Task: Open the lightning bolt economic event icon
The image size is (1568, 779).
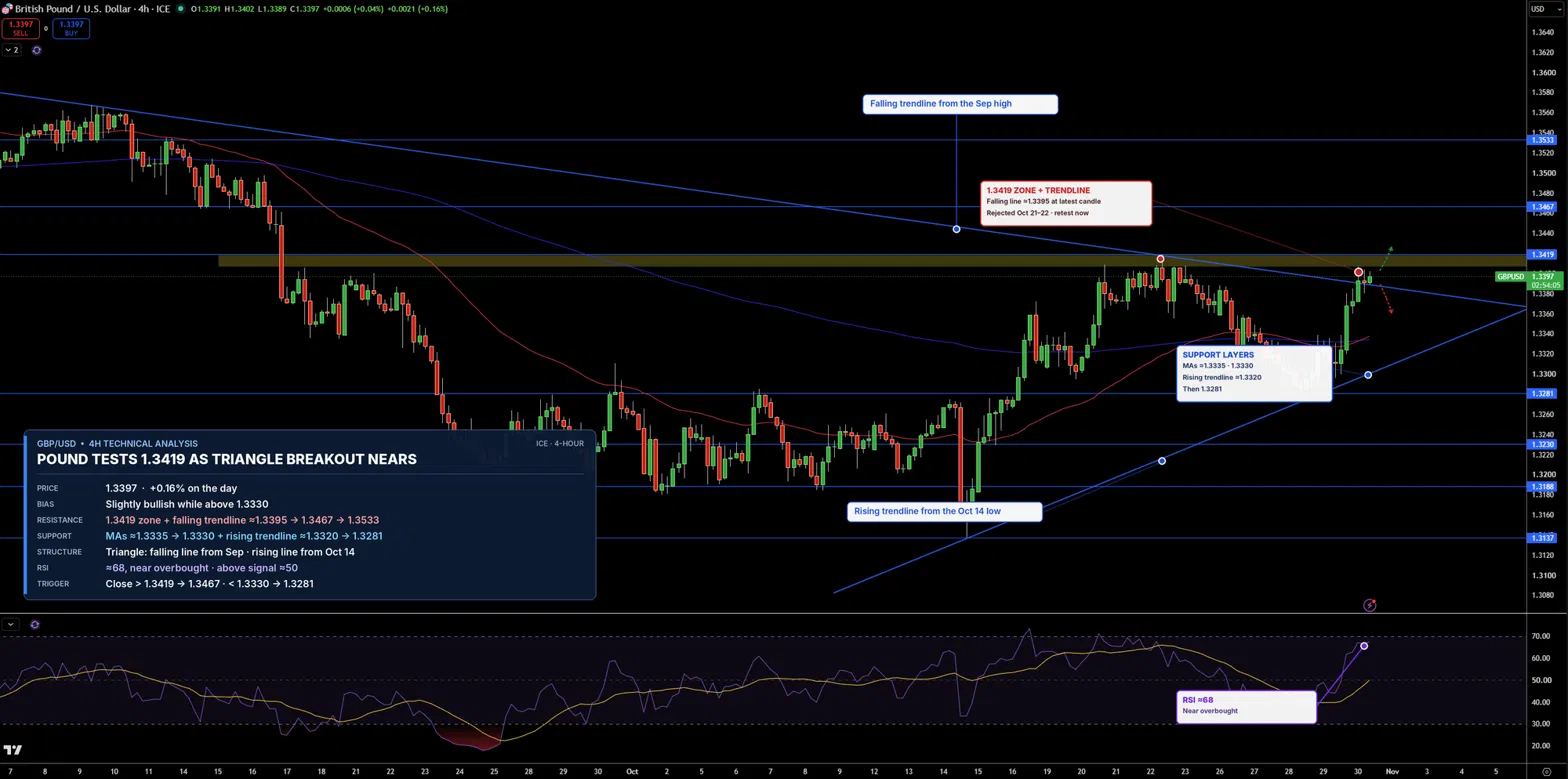Action: 1370,605
